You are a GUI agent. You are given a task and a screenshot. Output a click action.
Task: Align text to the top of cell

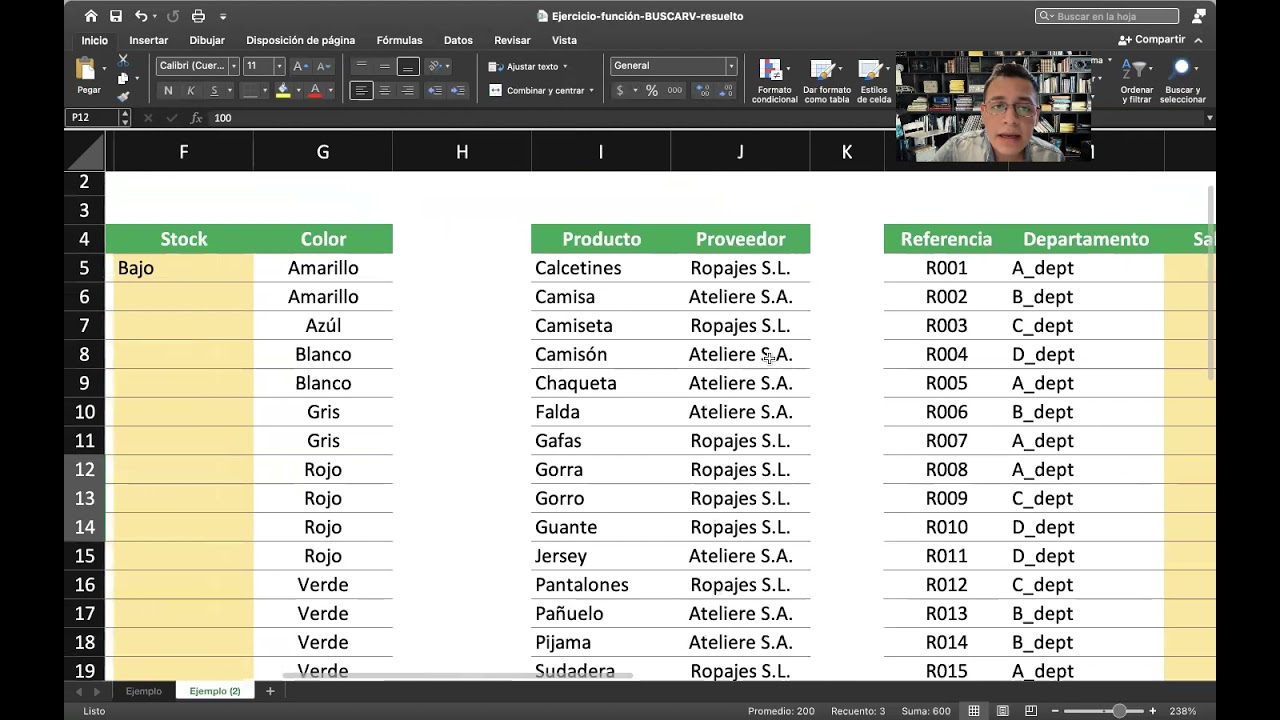point(361,66)
